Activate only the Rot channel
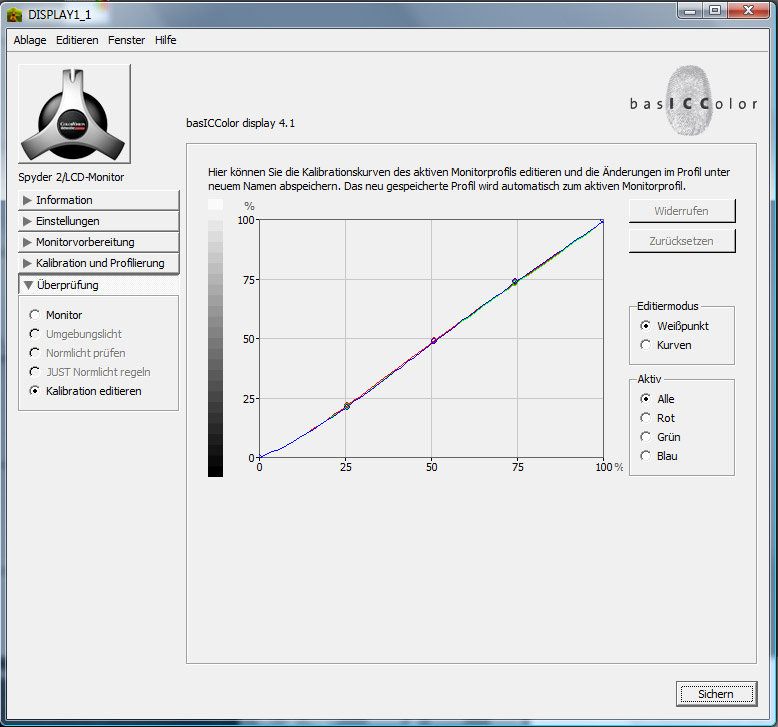 [645, 418]
